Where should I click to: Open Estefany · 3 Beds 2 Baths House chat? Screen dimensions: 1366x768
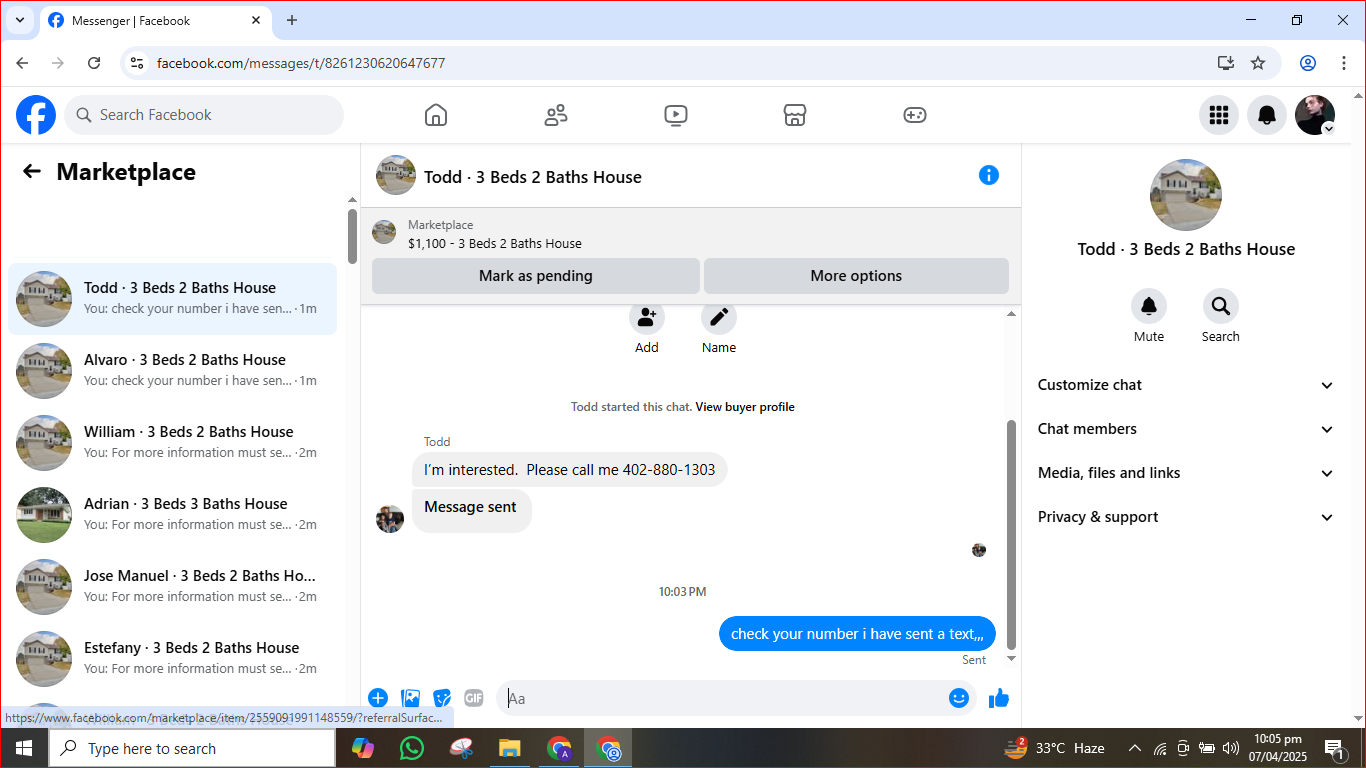tap(172, 659)
